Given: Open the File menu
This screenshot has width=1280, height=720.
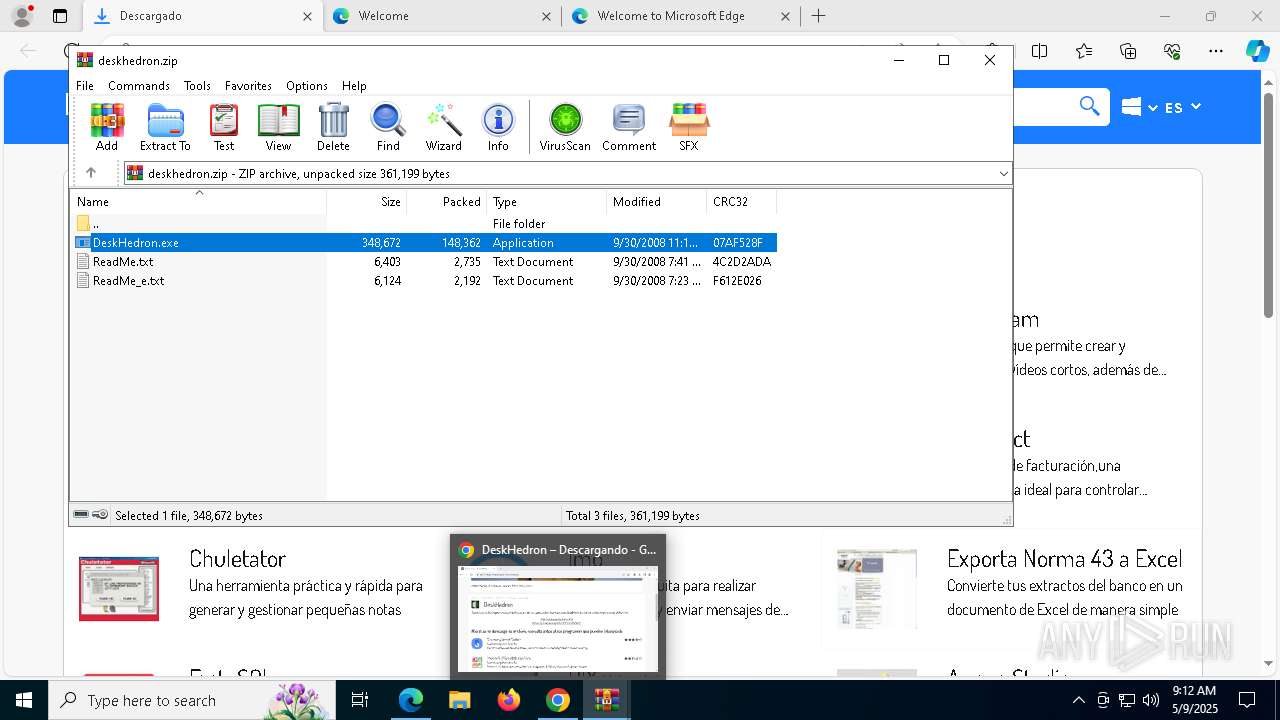Looking at the screenshot, I should tap(85, 86).
